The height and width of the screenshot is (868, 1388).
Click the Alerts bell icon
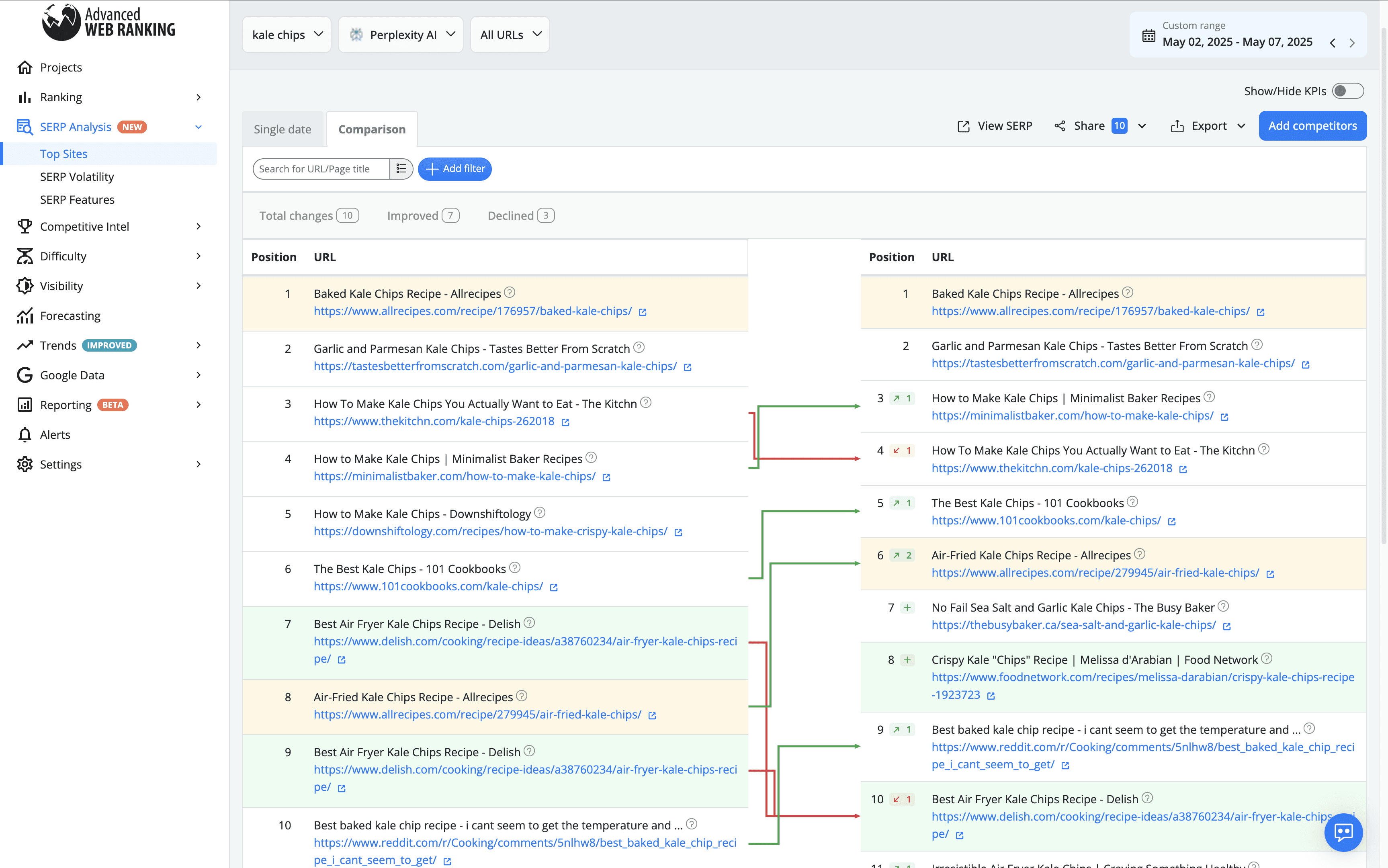point(25,434)
